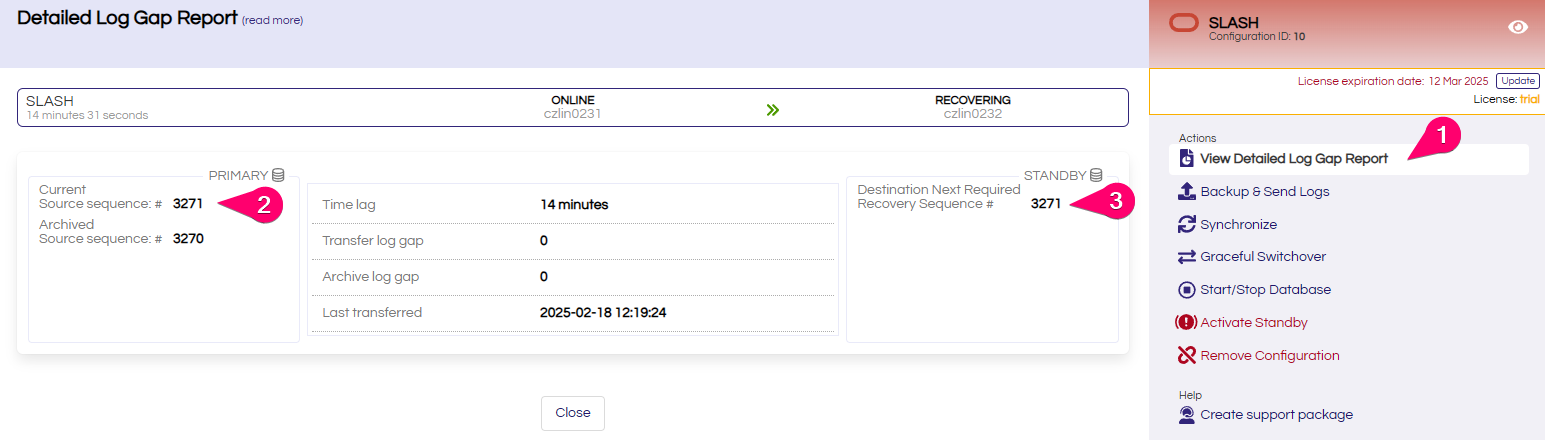
Task: Click Time lag value 14 minutes
Action: tap(574, 205)
